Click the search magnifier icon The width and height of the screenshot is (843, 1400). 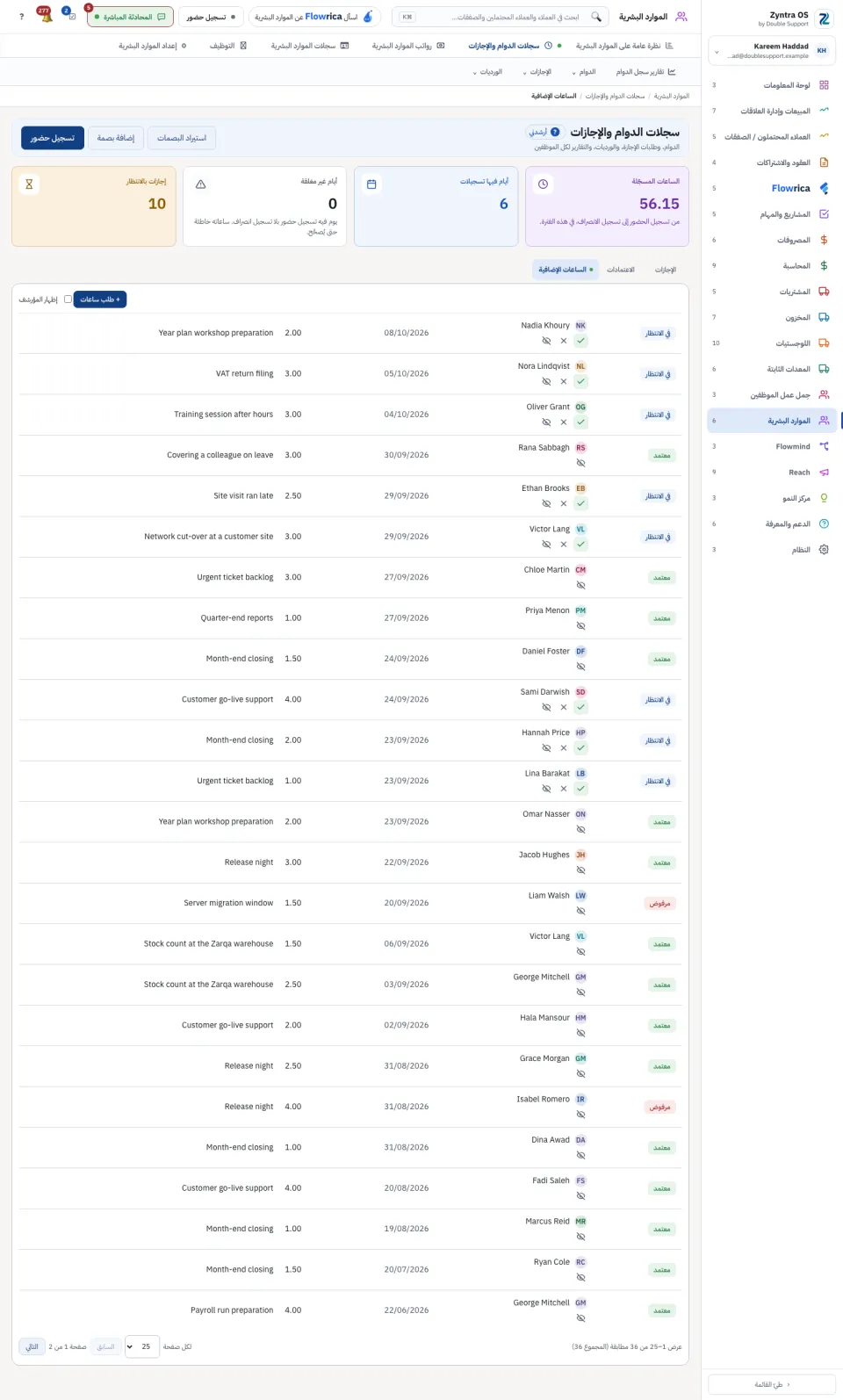click(597, 17)
